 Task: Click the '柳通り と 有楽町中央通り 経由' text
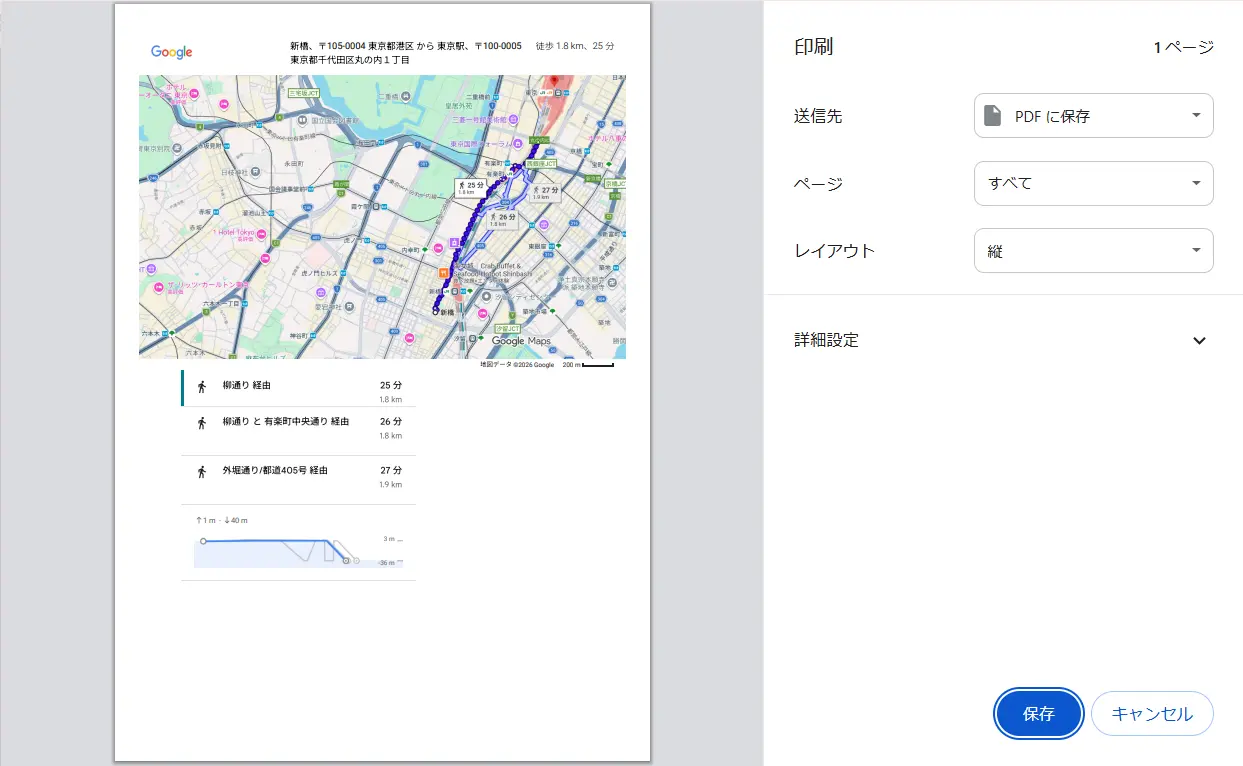(x=286, y=422)
